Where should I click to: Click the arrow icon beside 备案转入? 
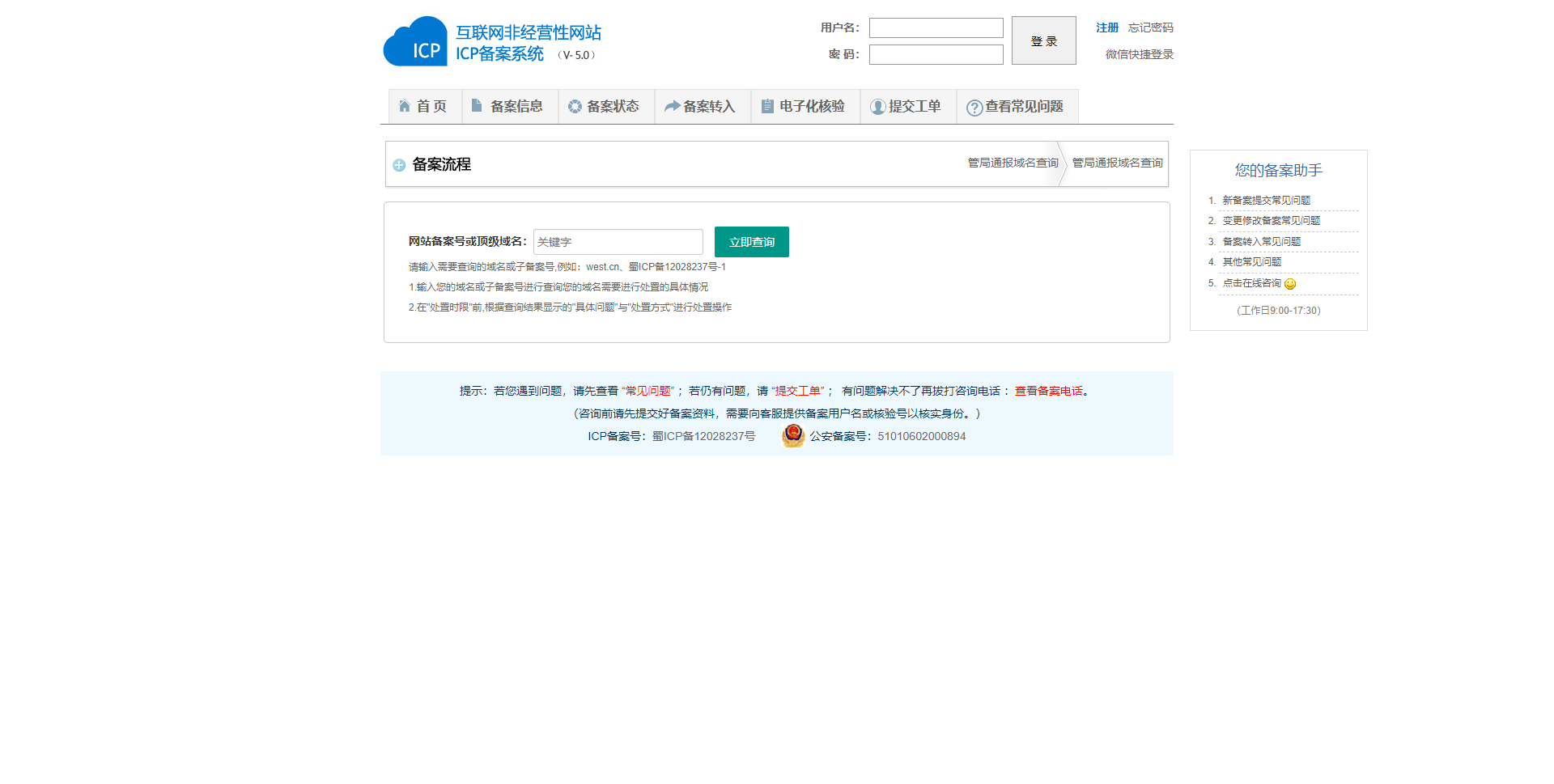[x=672, y=107]
